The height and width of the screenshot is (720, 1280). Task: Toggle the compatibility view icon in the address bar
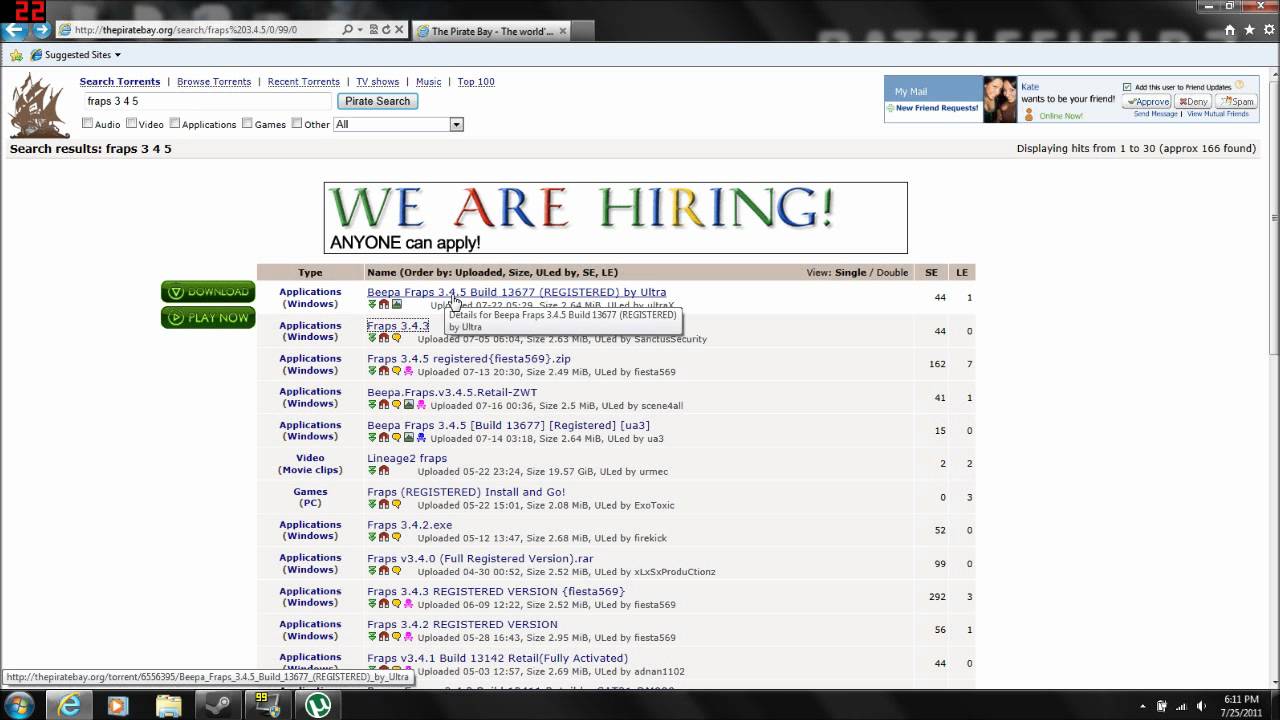click(373, 30)
